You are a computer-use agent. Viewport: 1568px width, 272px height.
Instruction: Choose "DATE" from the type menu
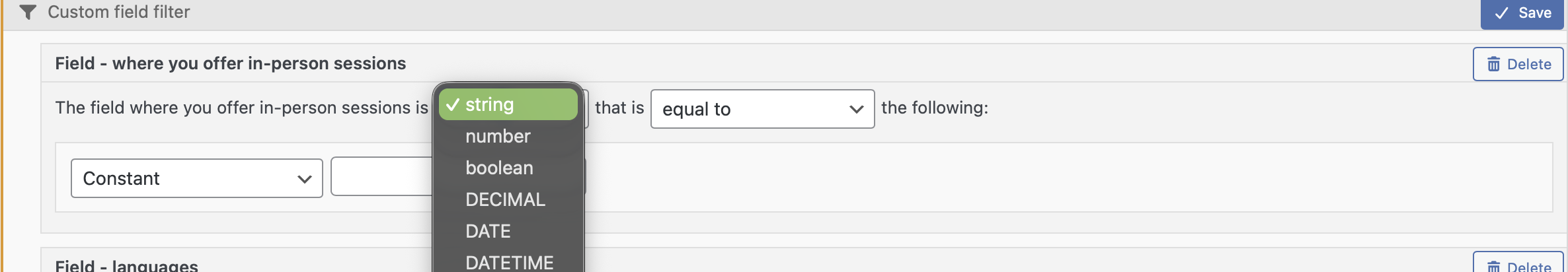[x=488, y=231]
